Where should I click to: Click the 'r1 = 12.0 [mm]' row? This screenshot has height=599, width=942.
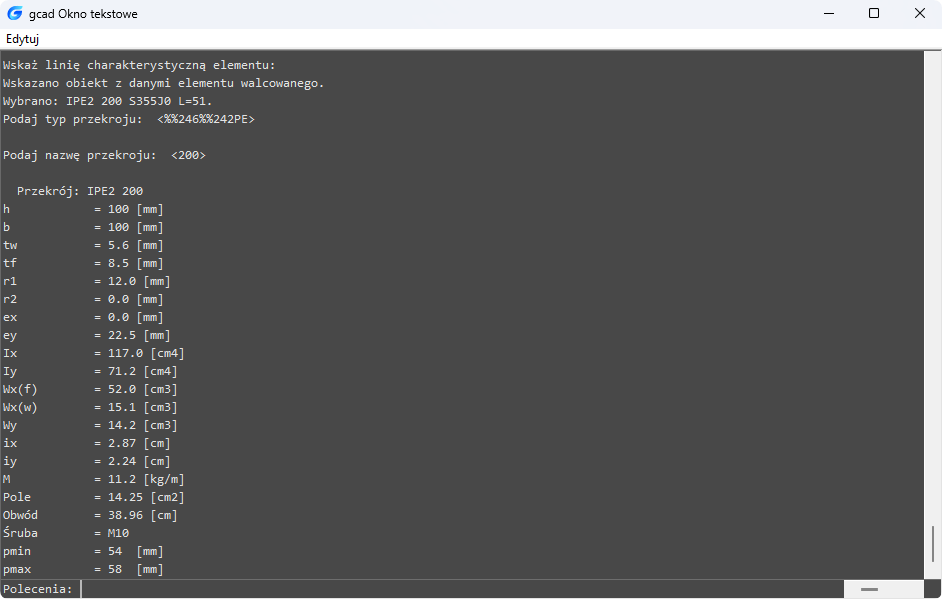tap(87, 281)
